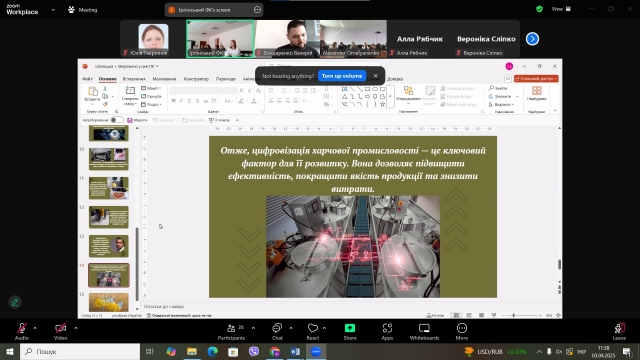640x360 pixels.
Task: Click the Find magnifier icon in ribbon
Action: [491, 88]
